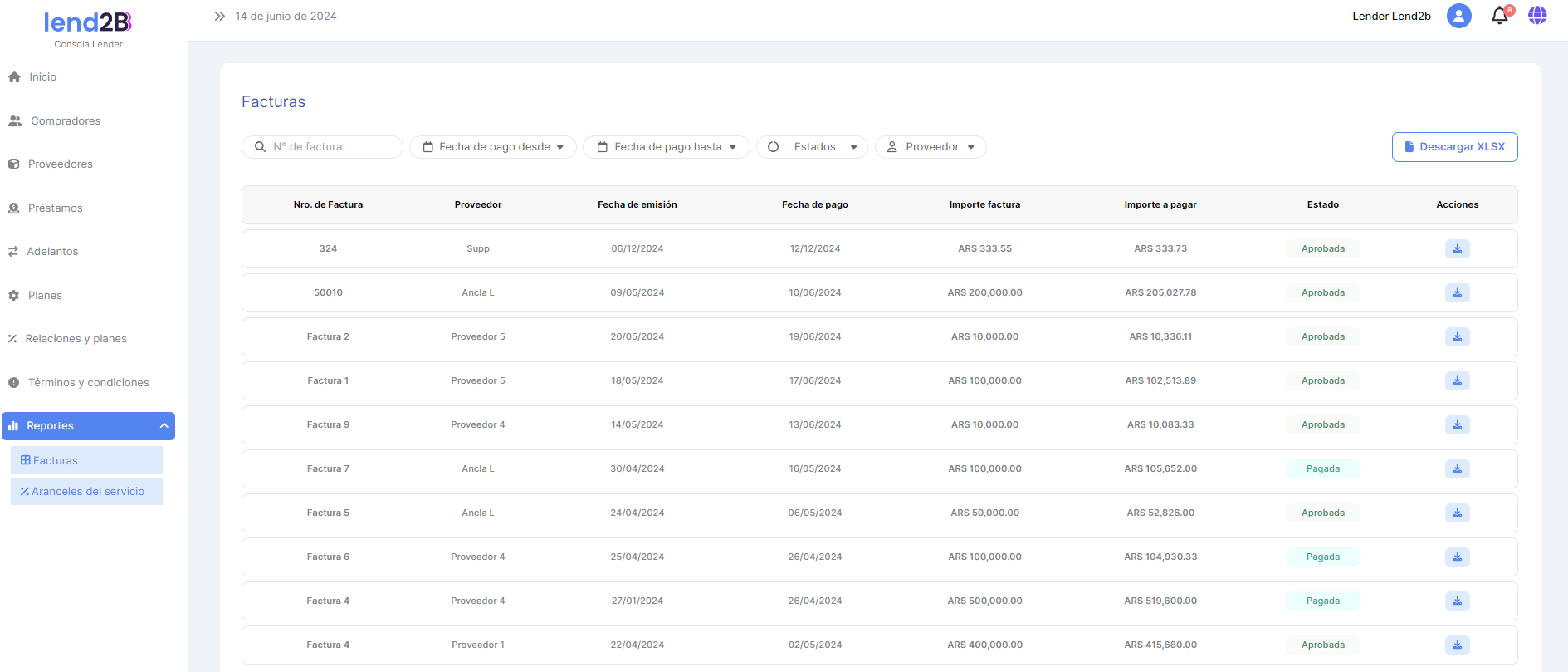Click the notification bell icon
The image size is (1568, 672).
[1499, 16]
